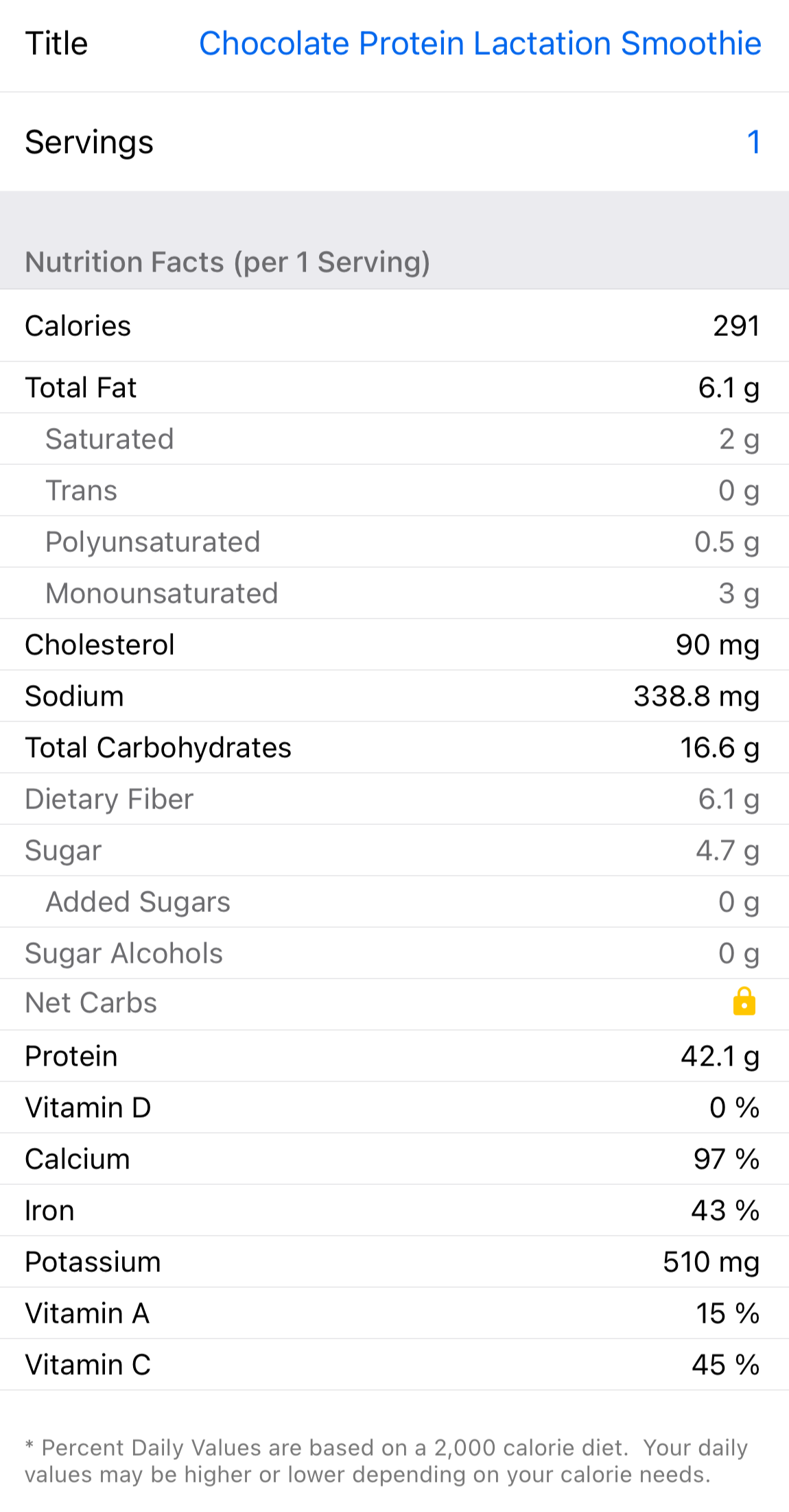The image size is (789, 1512).
Task: Select the Calcium 97 % row
Action: pos(394,1160)
